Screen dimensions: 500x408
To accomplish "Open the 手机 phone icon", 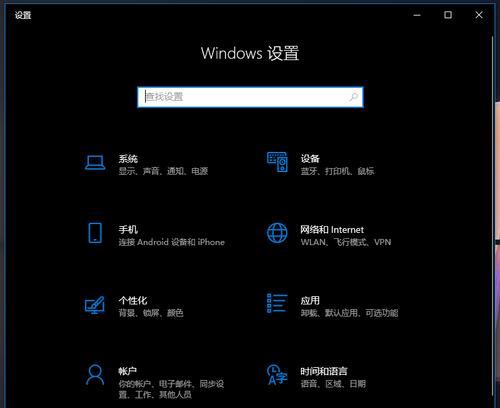I will (x=95, y=233).
